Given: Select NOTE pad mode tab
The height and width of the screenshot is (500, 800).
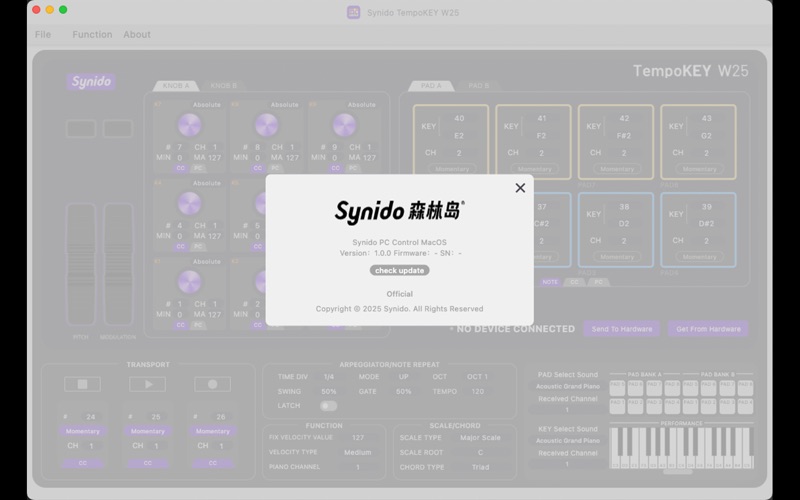Looking at the screenshot, I should (550, 282).
